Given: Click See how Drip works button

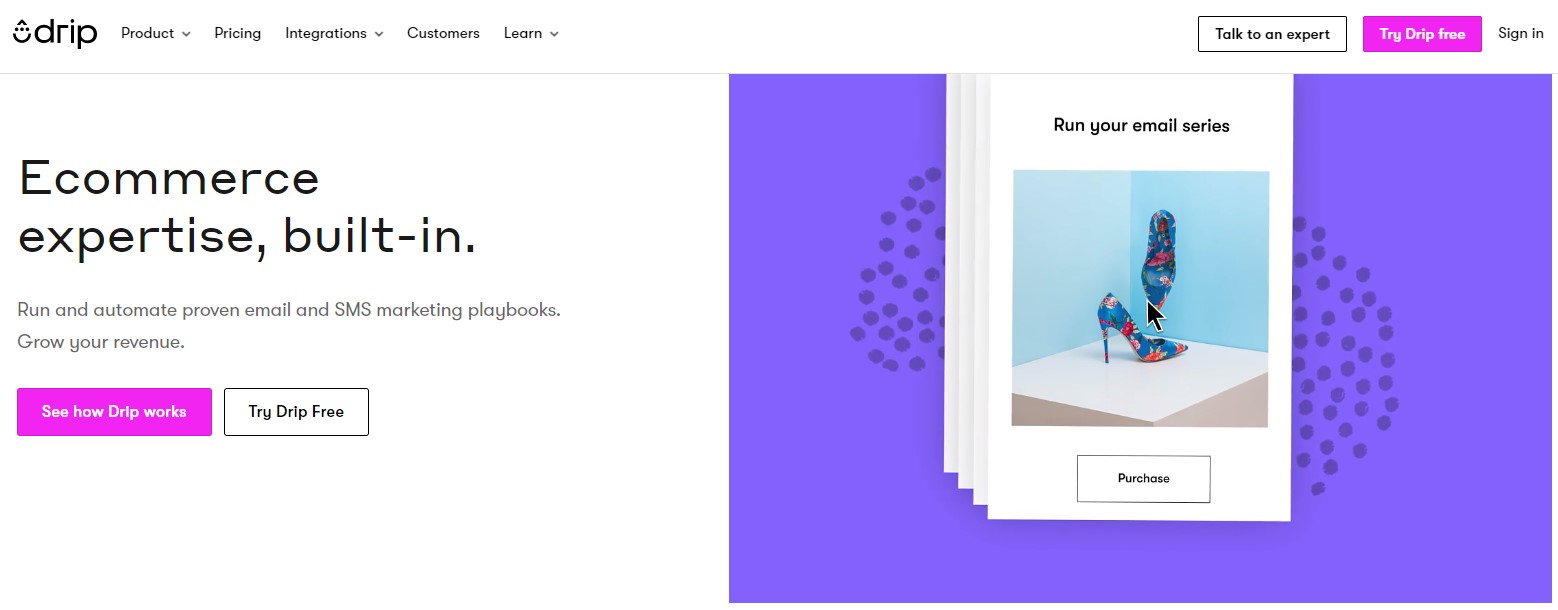Looking at the screenshot, I should tap(114, 412).
